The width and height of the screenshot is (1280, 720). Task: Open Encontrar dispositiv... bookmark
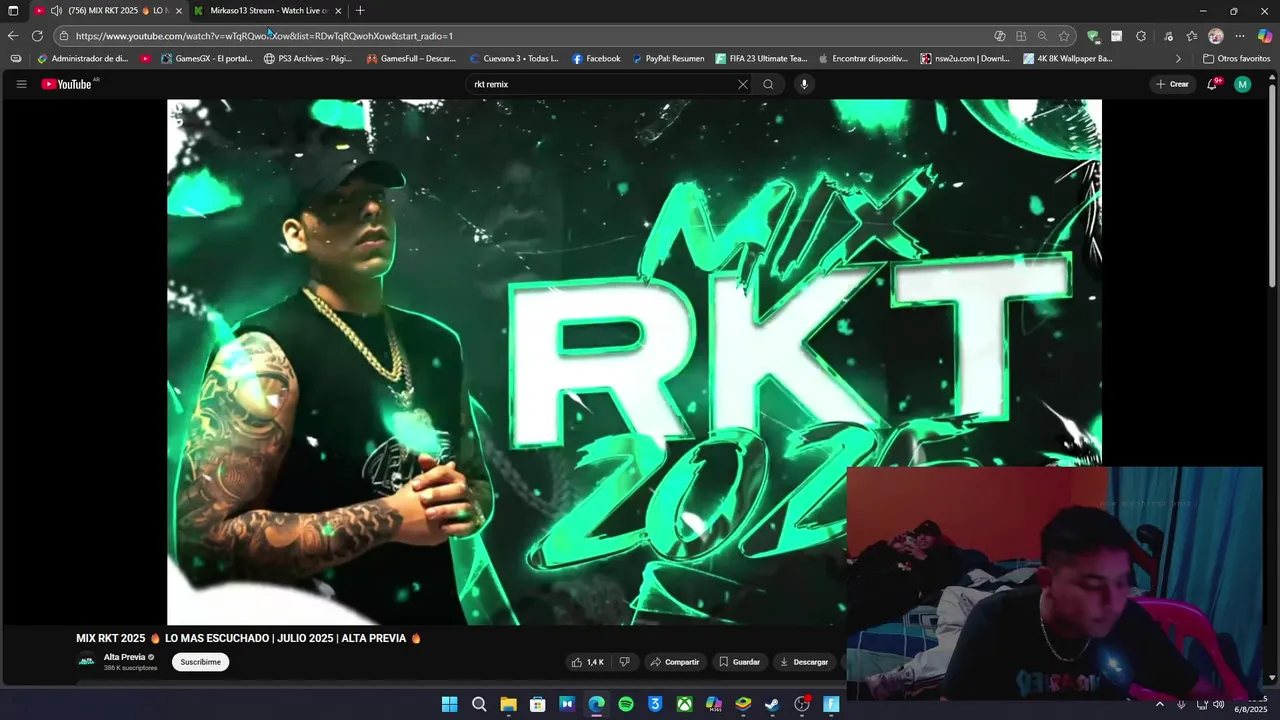863,59
